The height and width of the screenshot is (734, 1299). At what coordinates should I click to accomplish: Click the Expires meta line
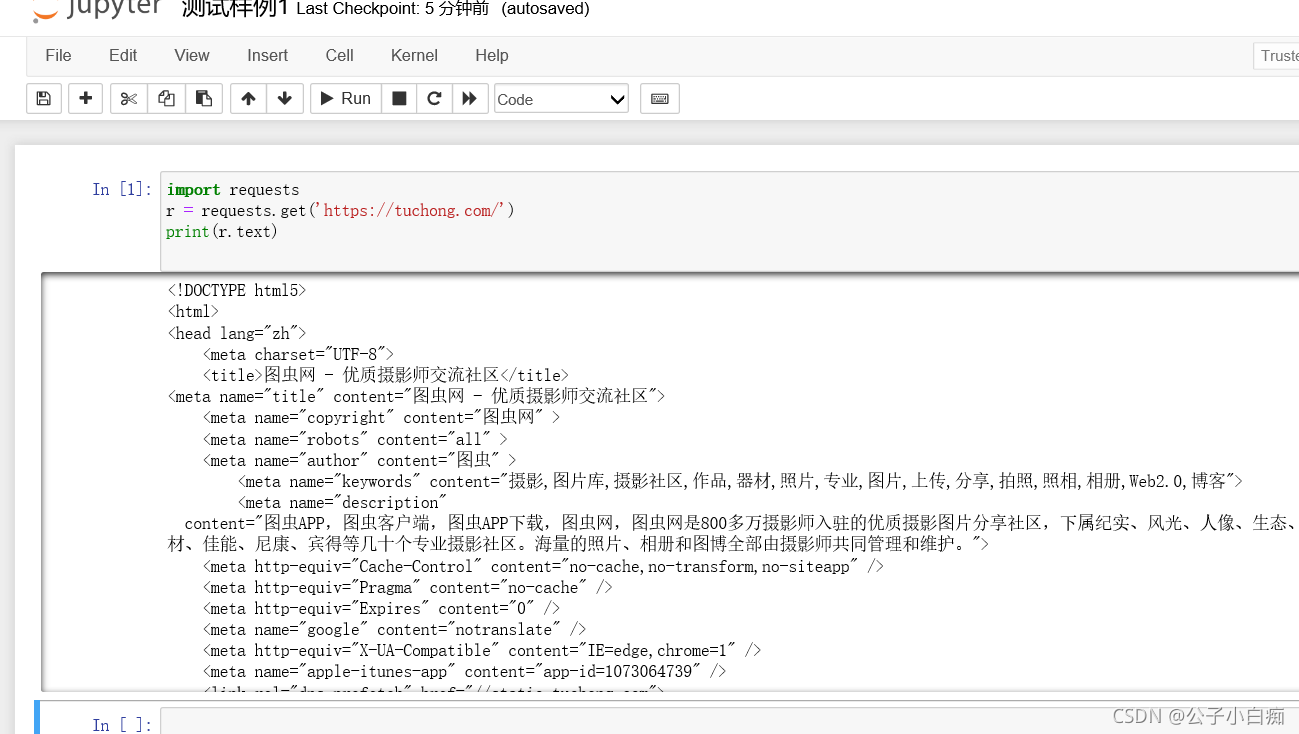click(381, 608)
